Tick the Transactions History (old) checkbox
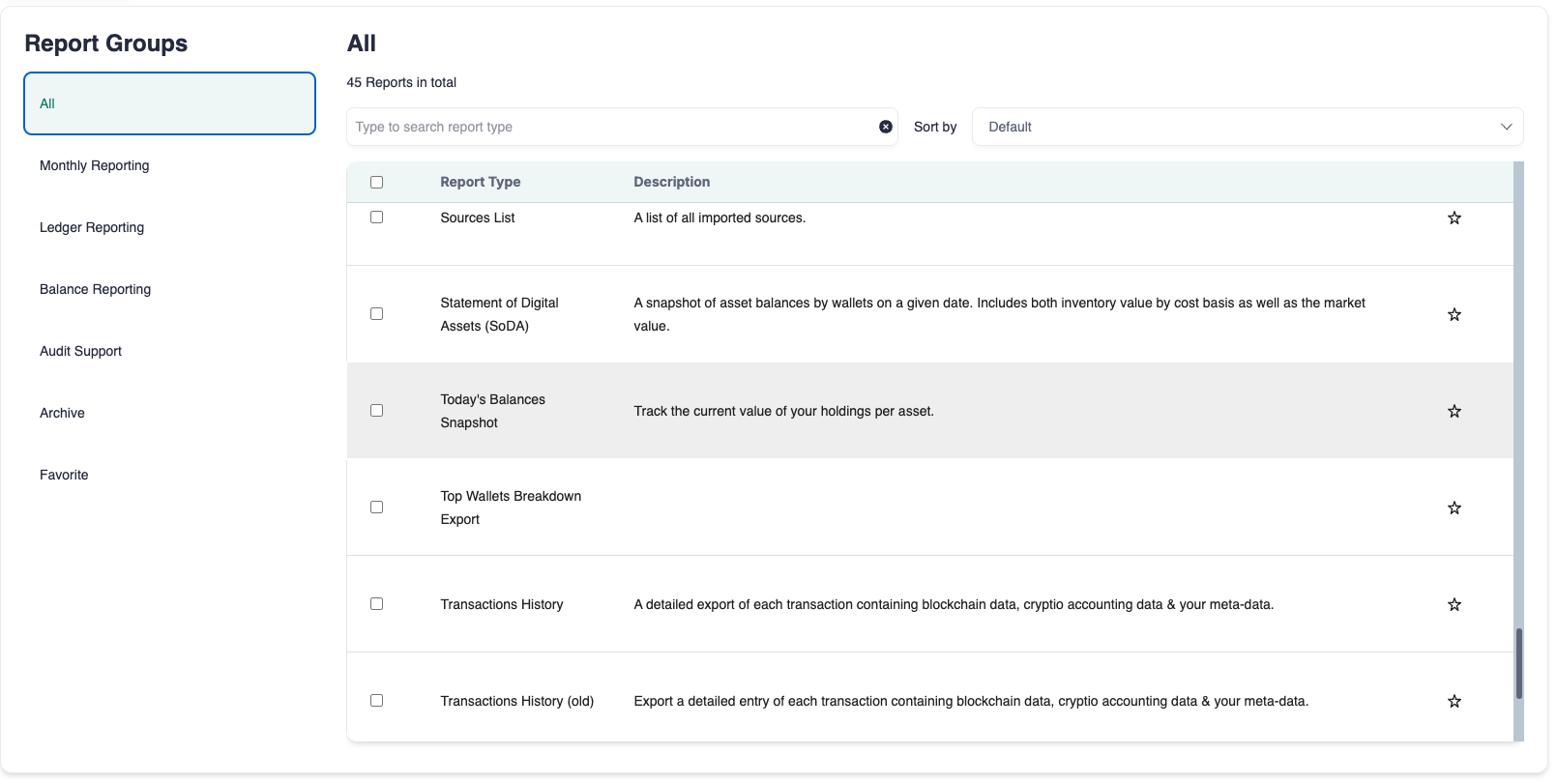The height and width of the screenshot is (784, 1557). (376, 701)
